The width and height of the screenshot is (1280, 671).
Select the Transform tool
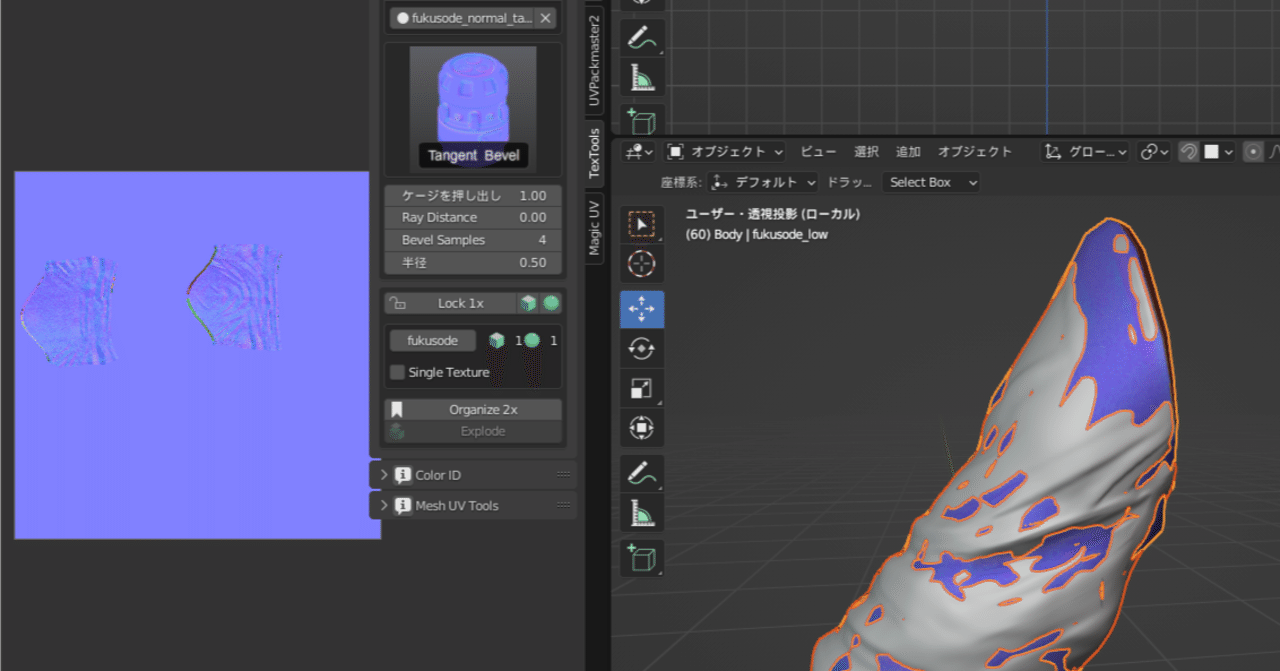641,427
